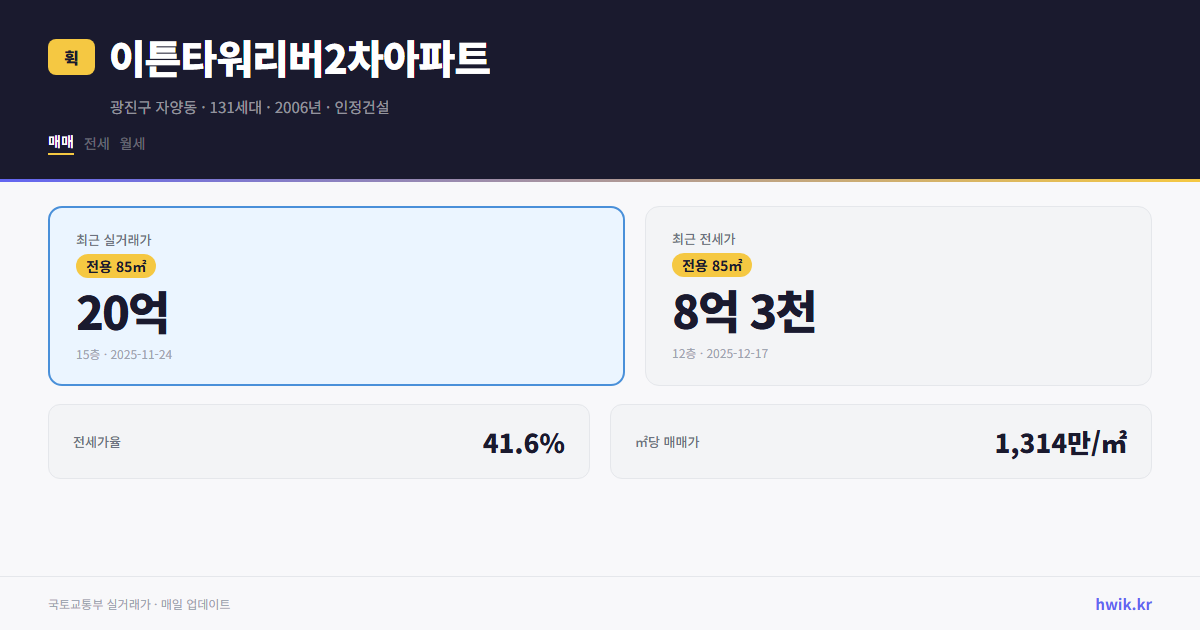Screen dimensions: 1200x630
Task: Click the ㎡당 매매가 1,314만/㎡ card
Action: pos(880,441)
